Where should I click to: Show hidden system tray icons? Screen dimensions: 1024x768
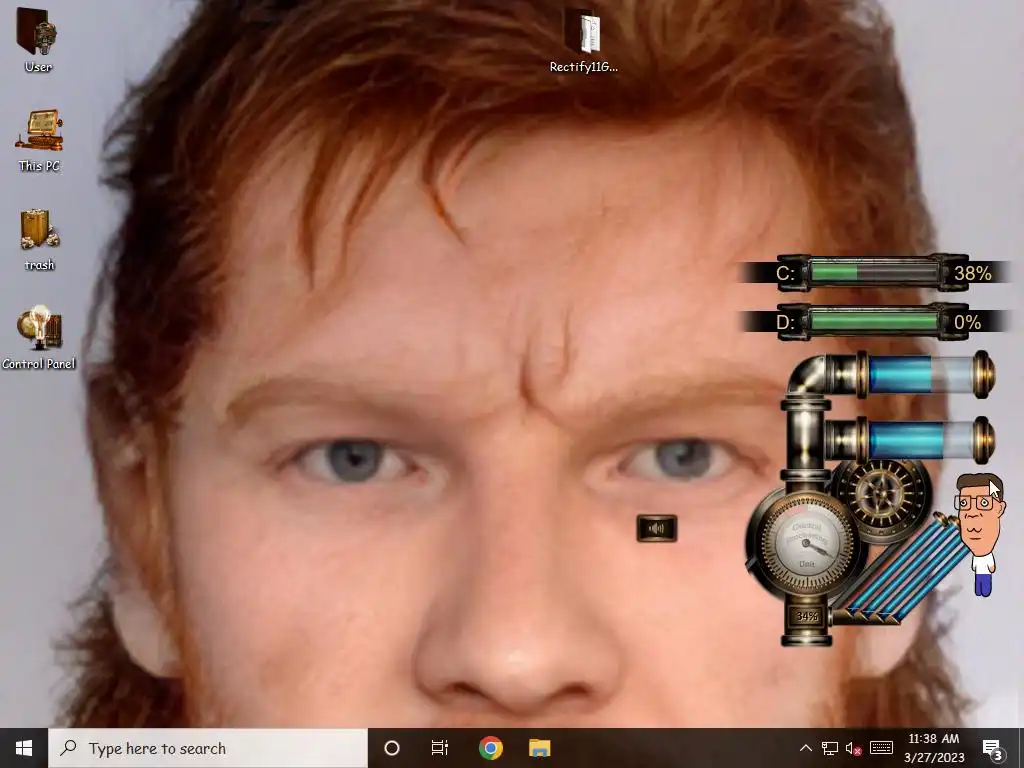point(806,748)
